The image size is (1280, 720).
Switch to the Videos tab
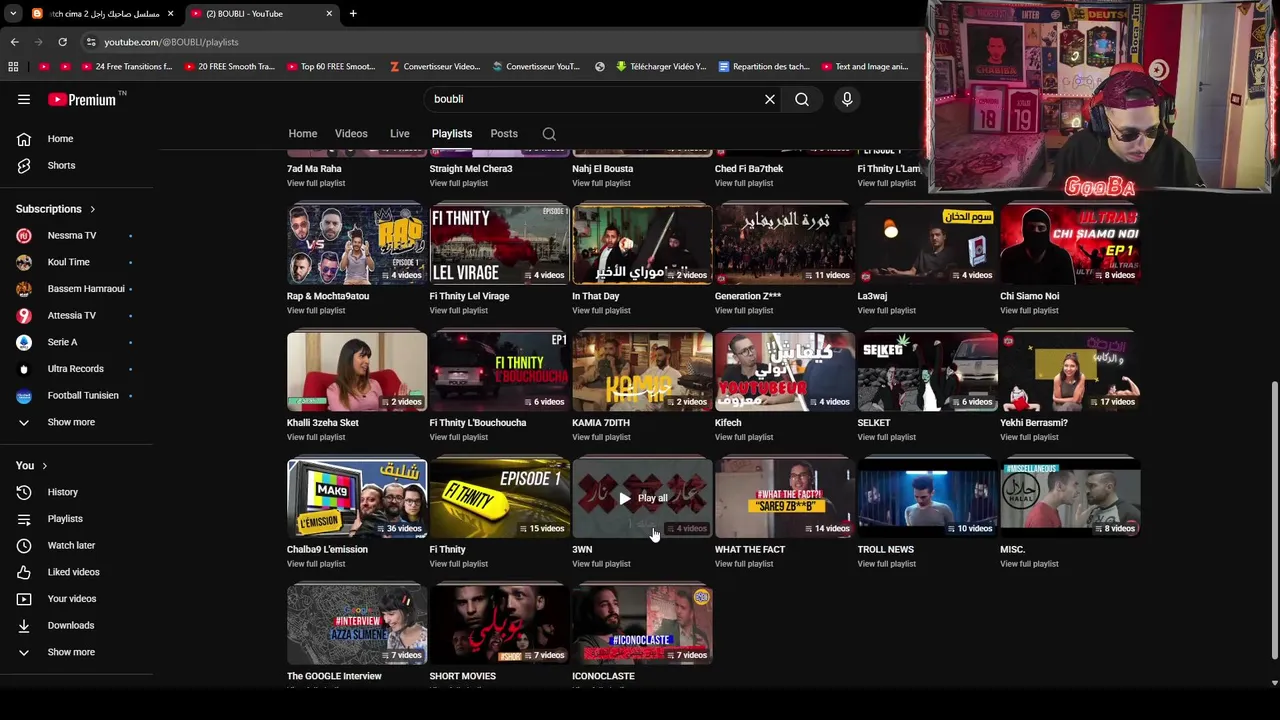click(x=351, y=134)
